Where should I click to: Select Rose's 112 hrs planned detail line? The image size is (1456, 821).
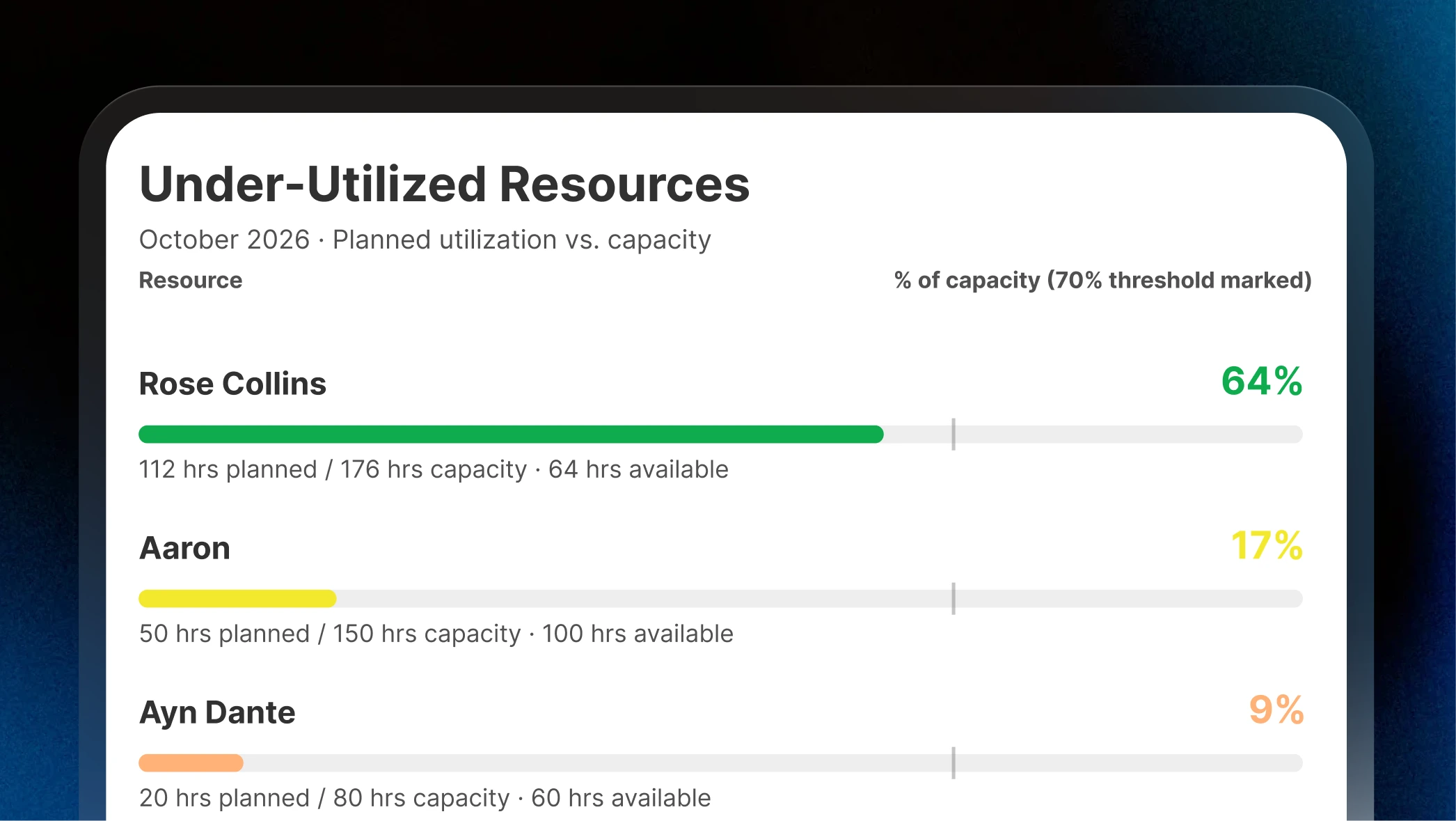(434, 469)
